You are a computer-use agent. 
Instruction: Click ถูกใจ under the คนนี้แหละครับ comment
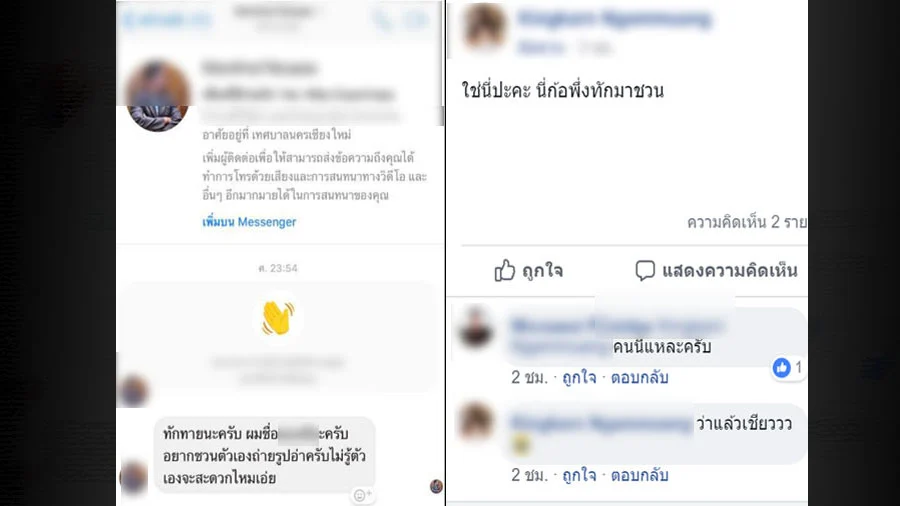coord(579,377)
